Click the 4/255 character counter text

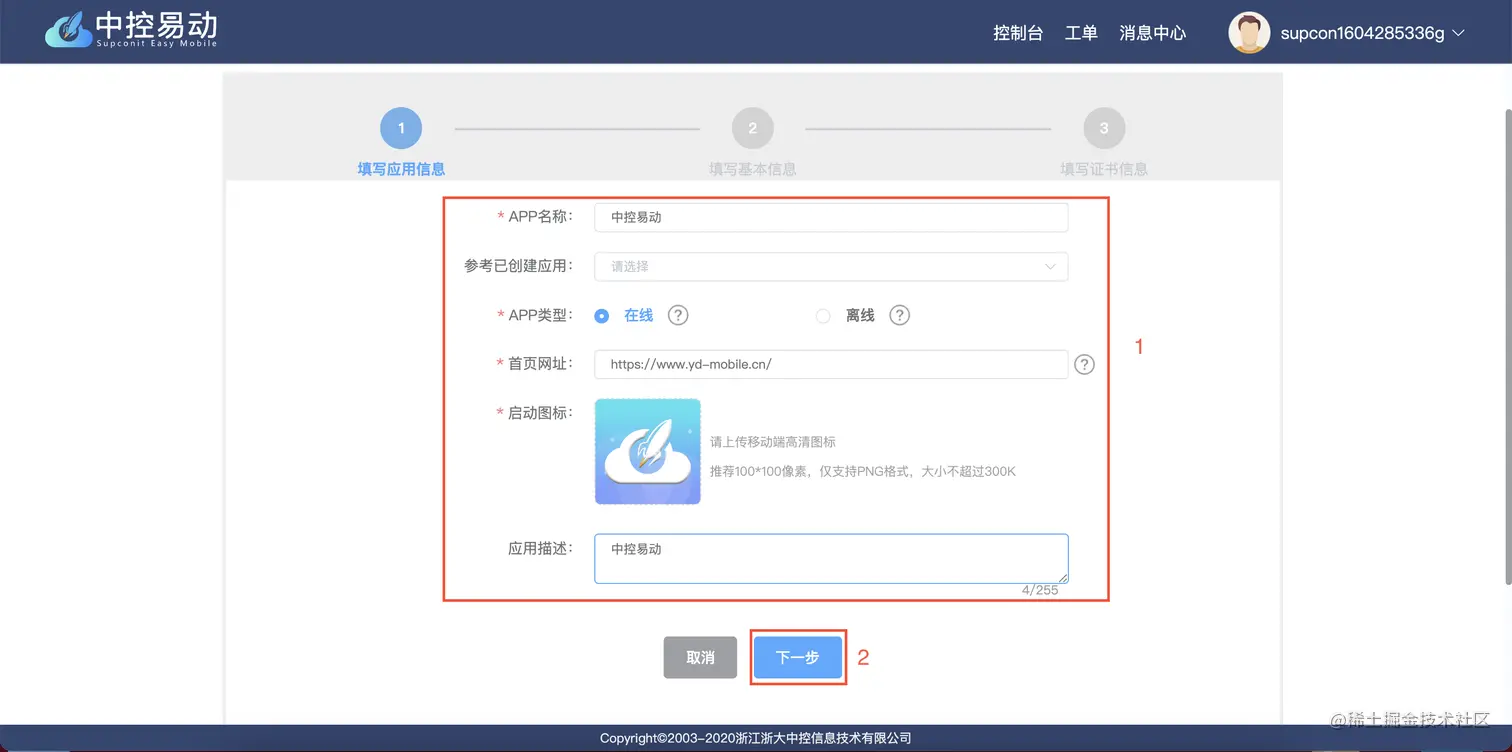1040,590
